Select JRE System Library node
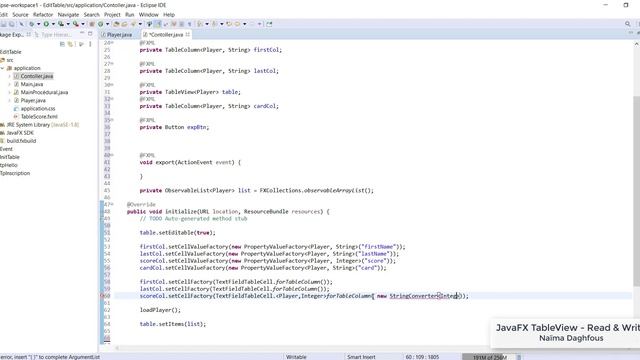This screenshot has height=360, width=640. pyautogui.click(x=42, y=125)
